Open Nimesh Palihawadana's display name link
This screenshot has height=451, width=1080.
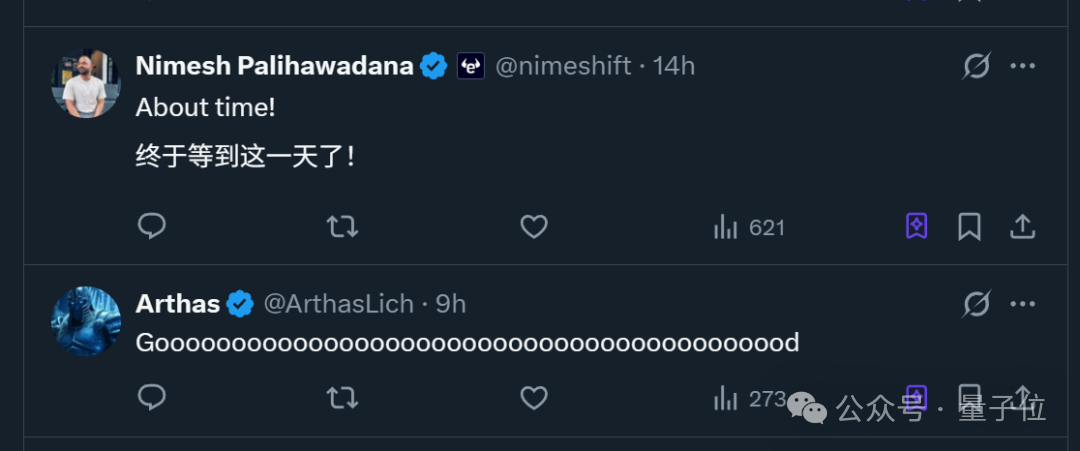[274, 66]
